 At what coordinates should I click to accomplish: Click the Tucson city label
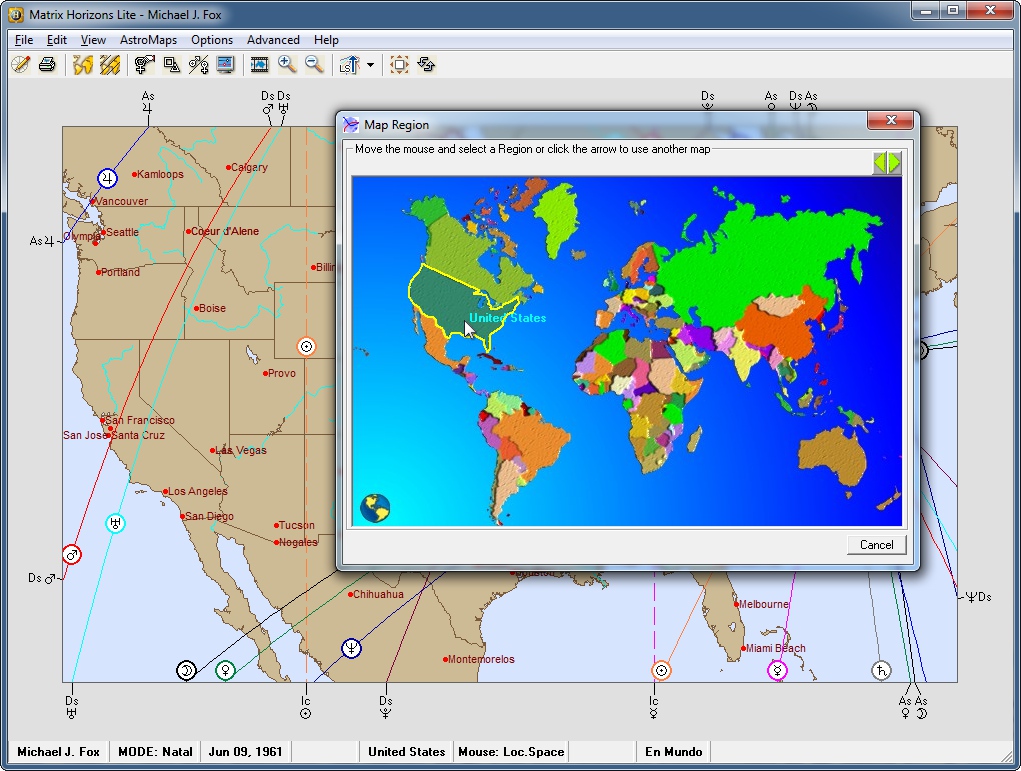pyautogui.click(x=296, y=525)
